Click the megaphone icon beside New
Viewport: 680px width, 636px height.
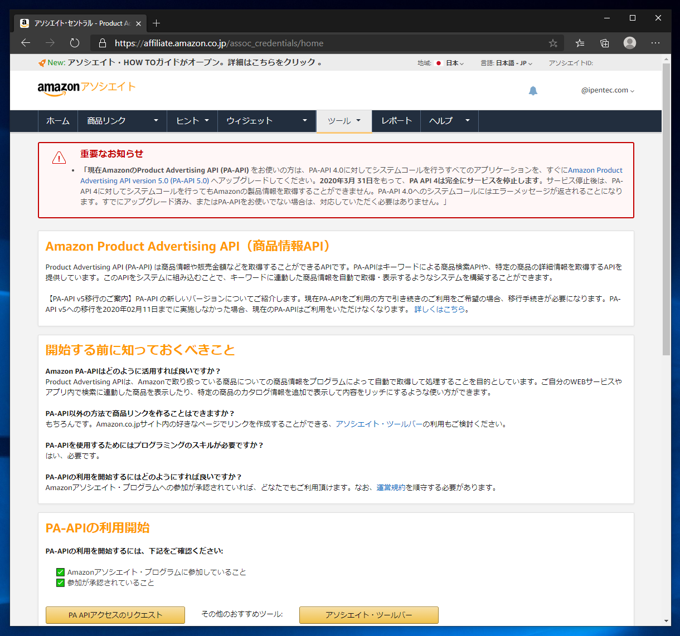pos(42,63)
